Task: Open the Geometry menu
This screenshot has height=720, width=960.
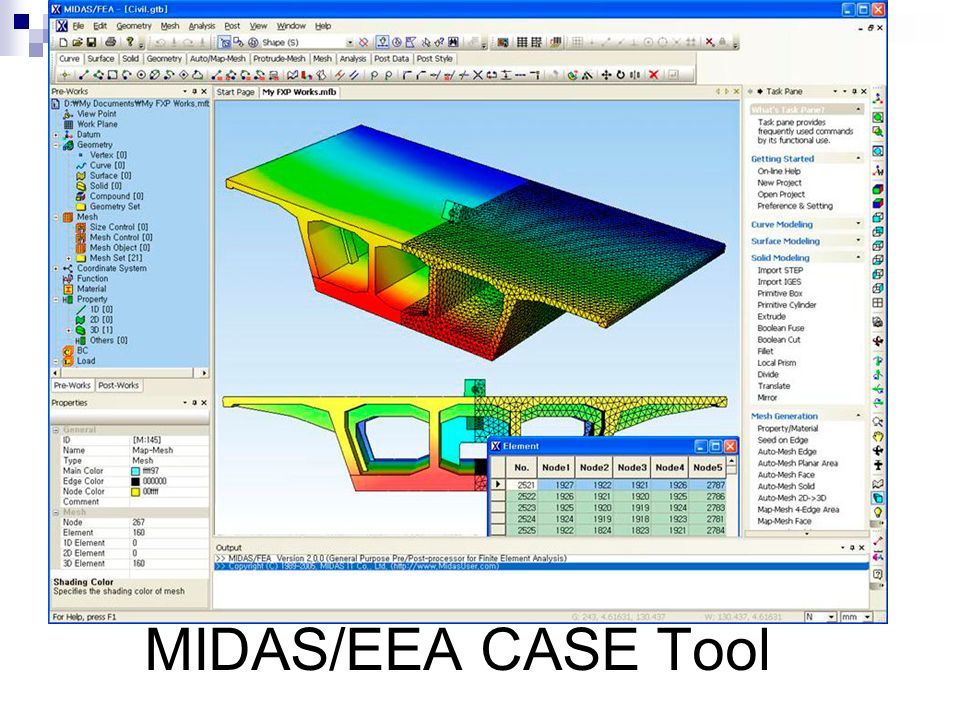Action: pos(133,26)
